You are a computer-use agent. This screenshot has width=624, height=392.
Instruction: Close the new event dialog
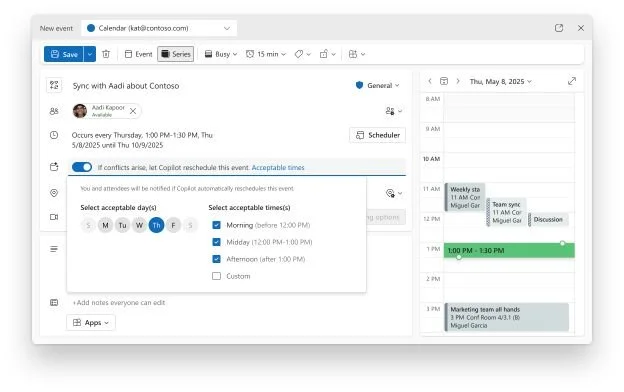pyautogui.click(x=581, y=28)
